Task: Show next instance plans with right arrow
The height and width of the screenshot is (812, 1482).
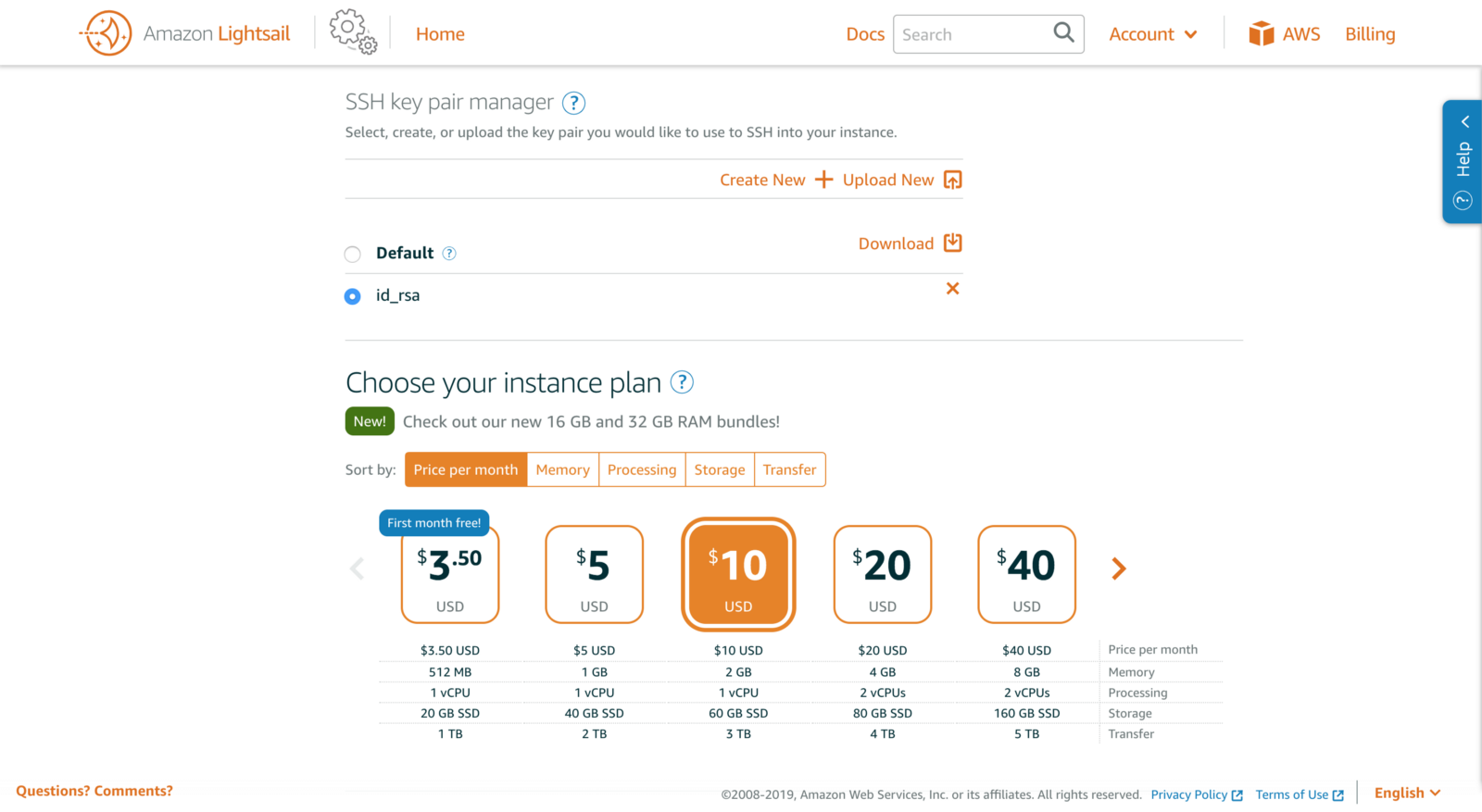Action: point(1119,568)
